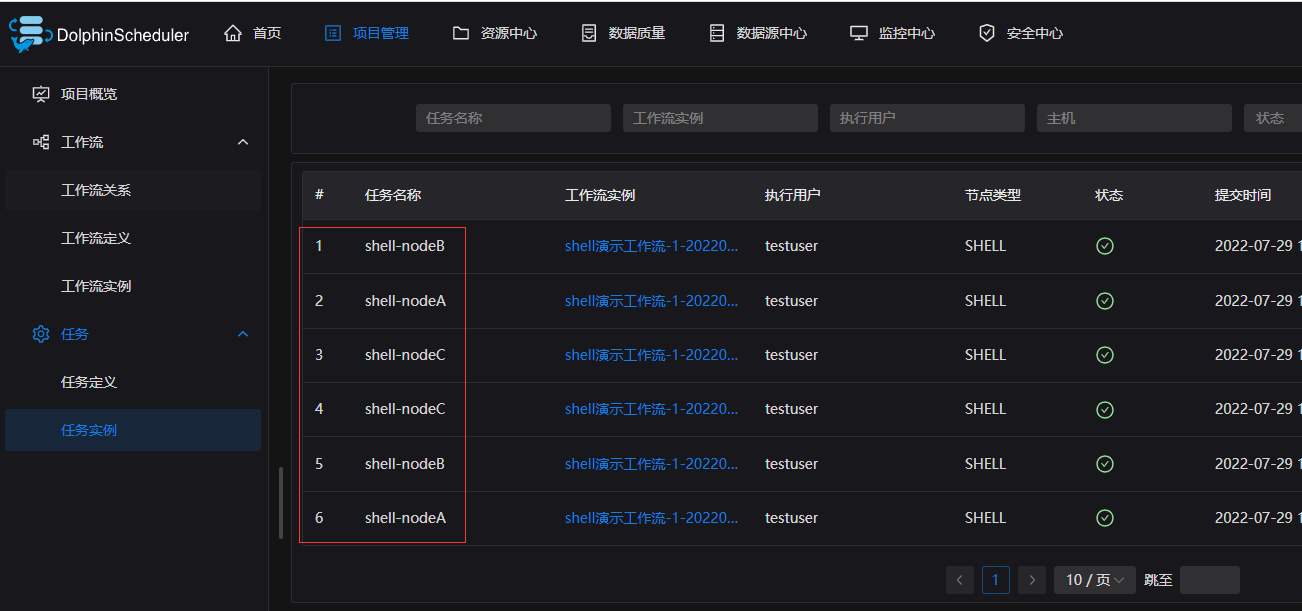1302x611 pixels.
Task: Focus the 跳至 page jump field
Action: pyautogui.click(x=1210, y=580)
